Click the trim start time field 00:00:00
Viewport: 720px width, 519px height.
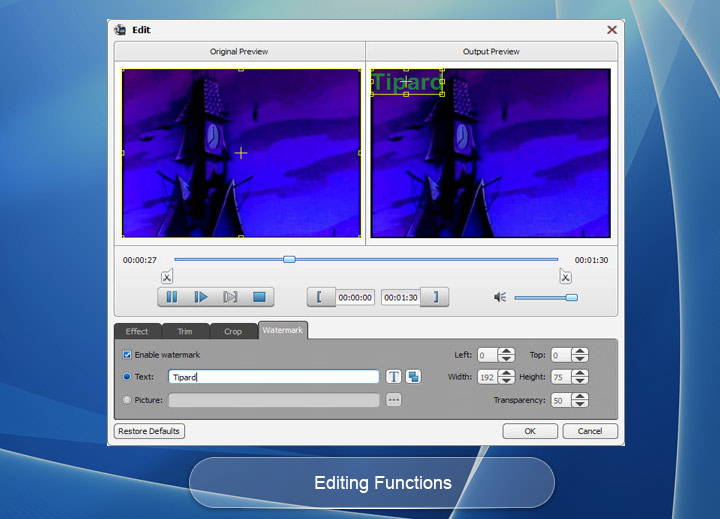click(355, 298)
